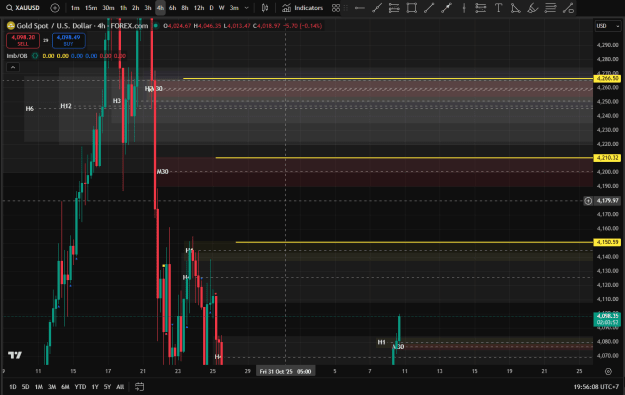This screenshot has height=395, width=625.
Task: Click the green market status dot
Action: coord(156,26)
